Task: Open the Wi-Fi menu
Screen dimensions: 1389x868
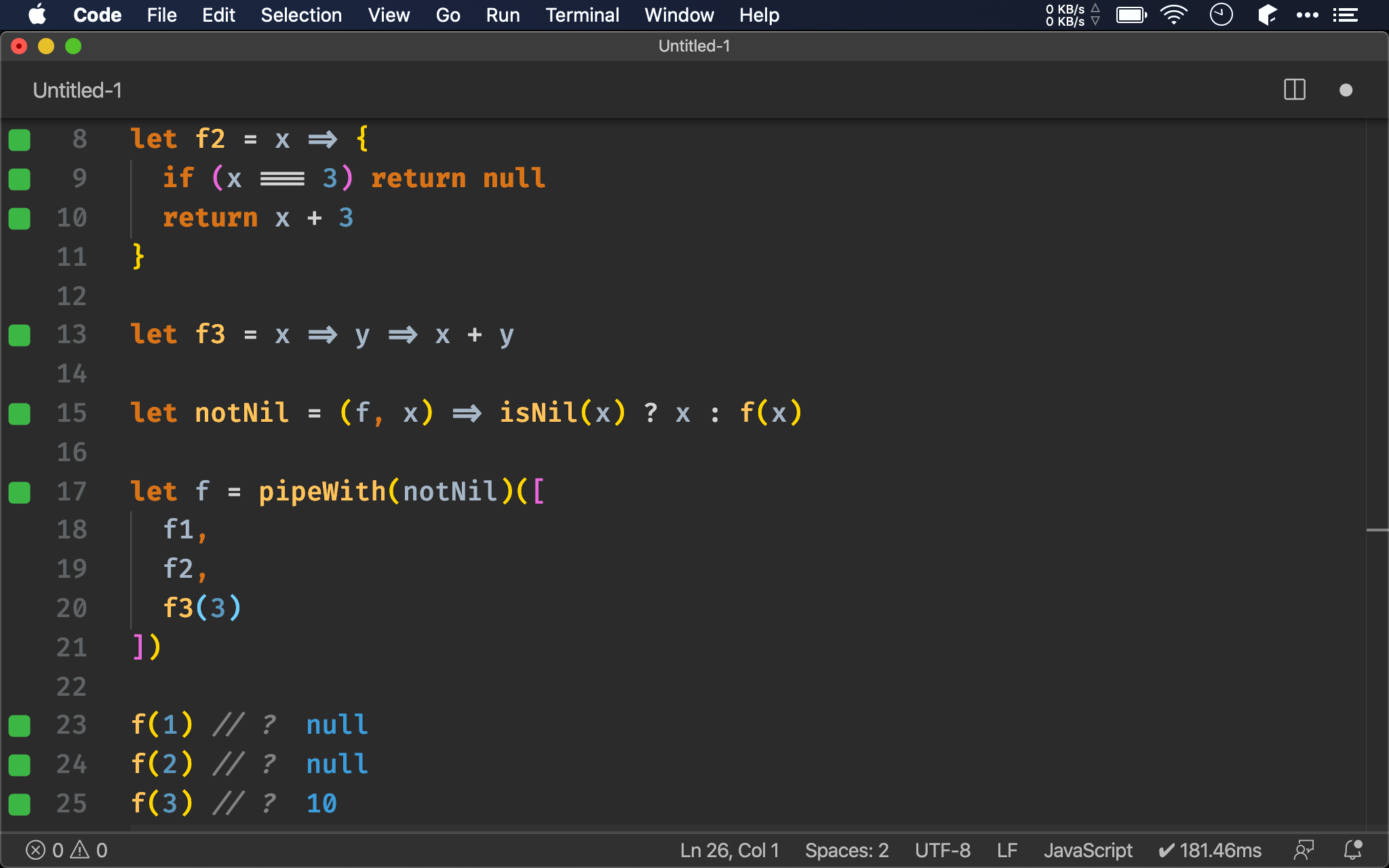Action: coord(1174,15)
